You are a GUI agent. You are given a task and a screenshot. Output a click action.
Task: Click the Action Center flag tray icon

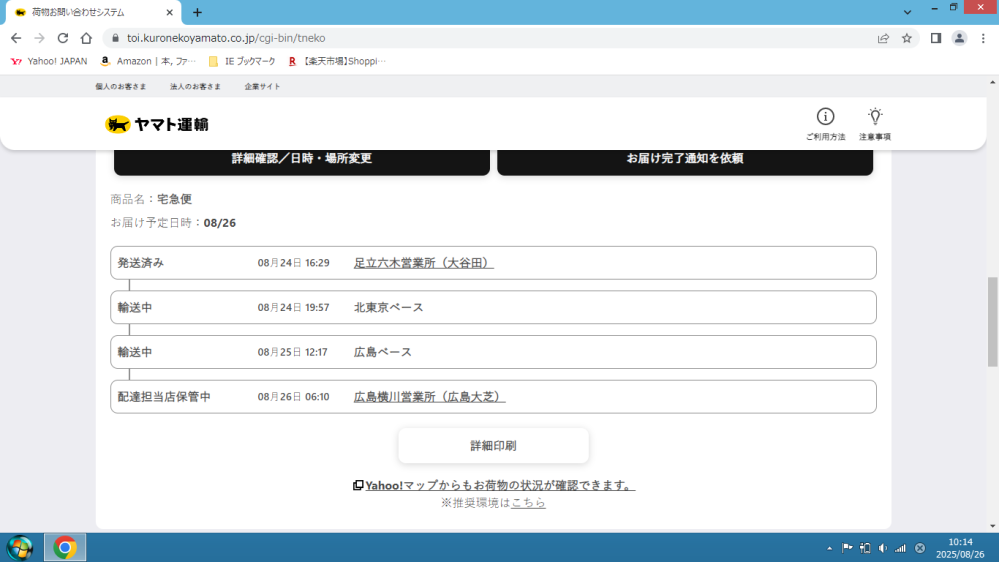click(847, 548)
